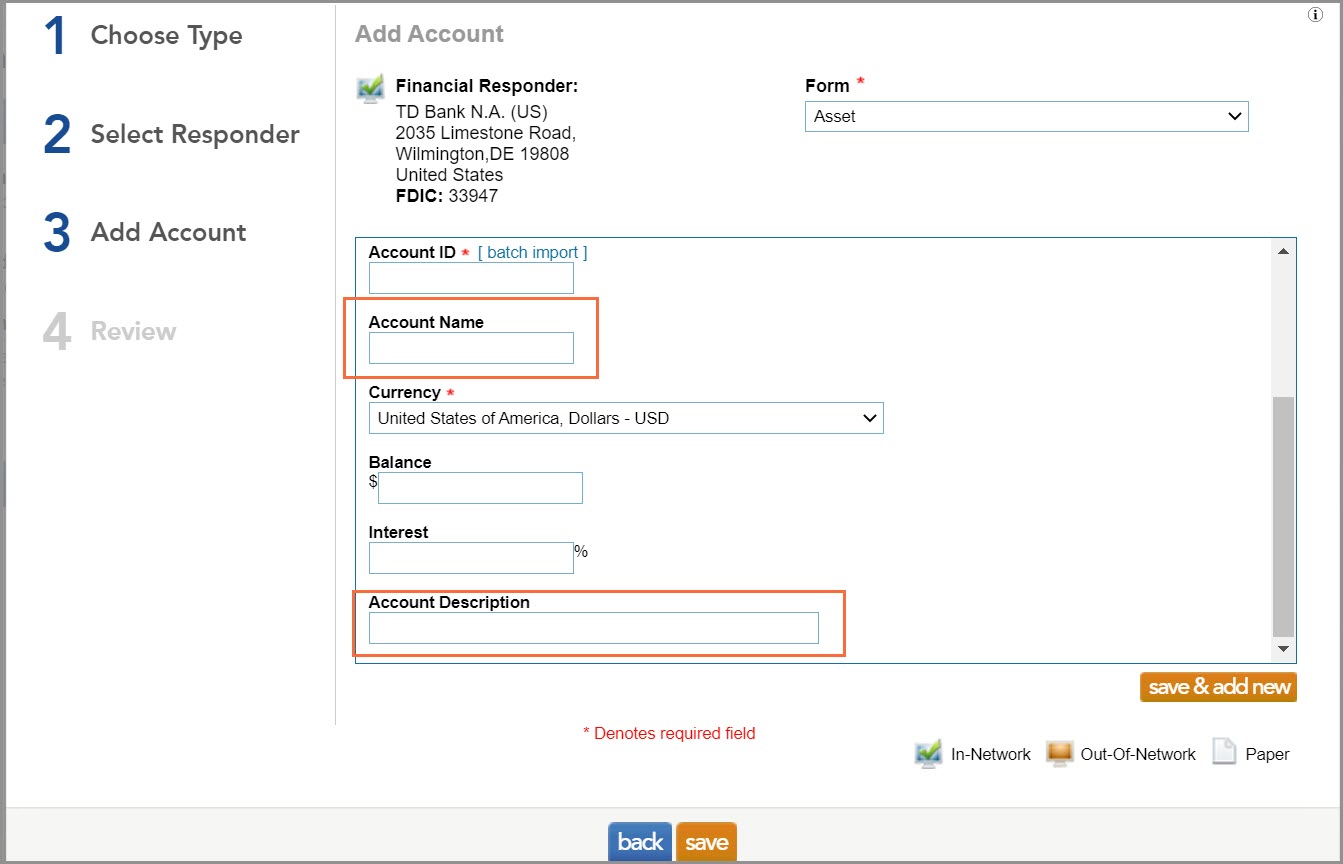Click the In-Network legend icon
This screenshot has width=1343, height=864.
coord(928,753)
